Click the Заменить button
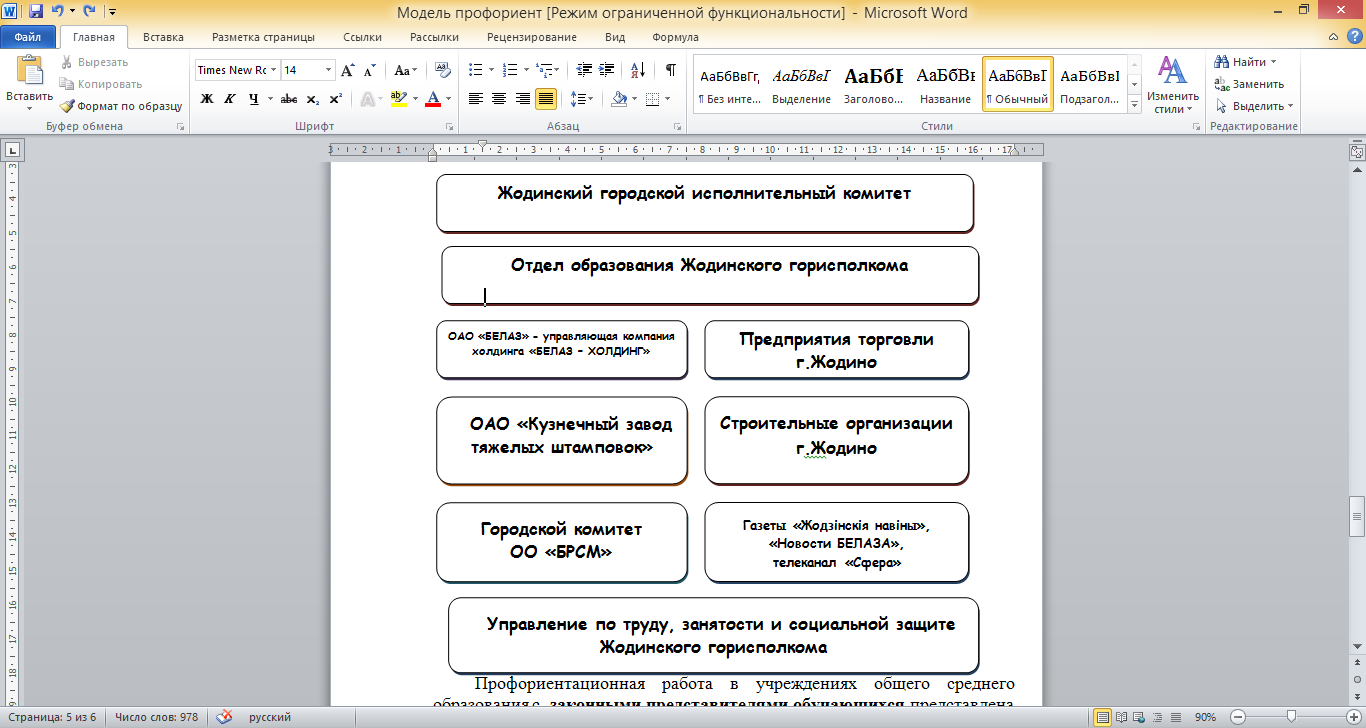The width and height of the screenshot is (1366, 728). click(x=1250, y=84)
